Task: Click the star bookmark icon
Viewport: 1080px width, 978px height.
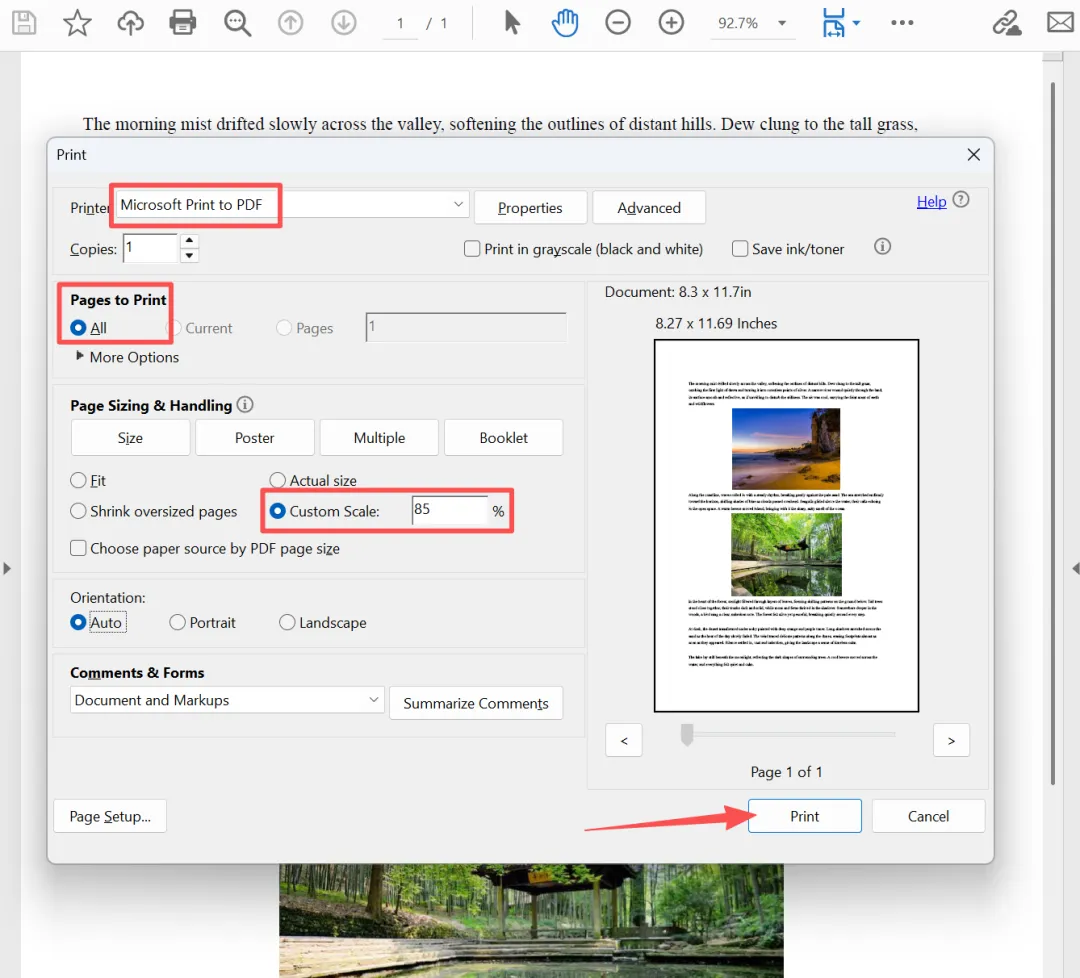Action: pos(77,23)
